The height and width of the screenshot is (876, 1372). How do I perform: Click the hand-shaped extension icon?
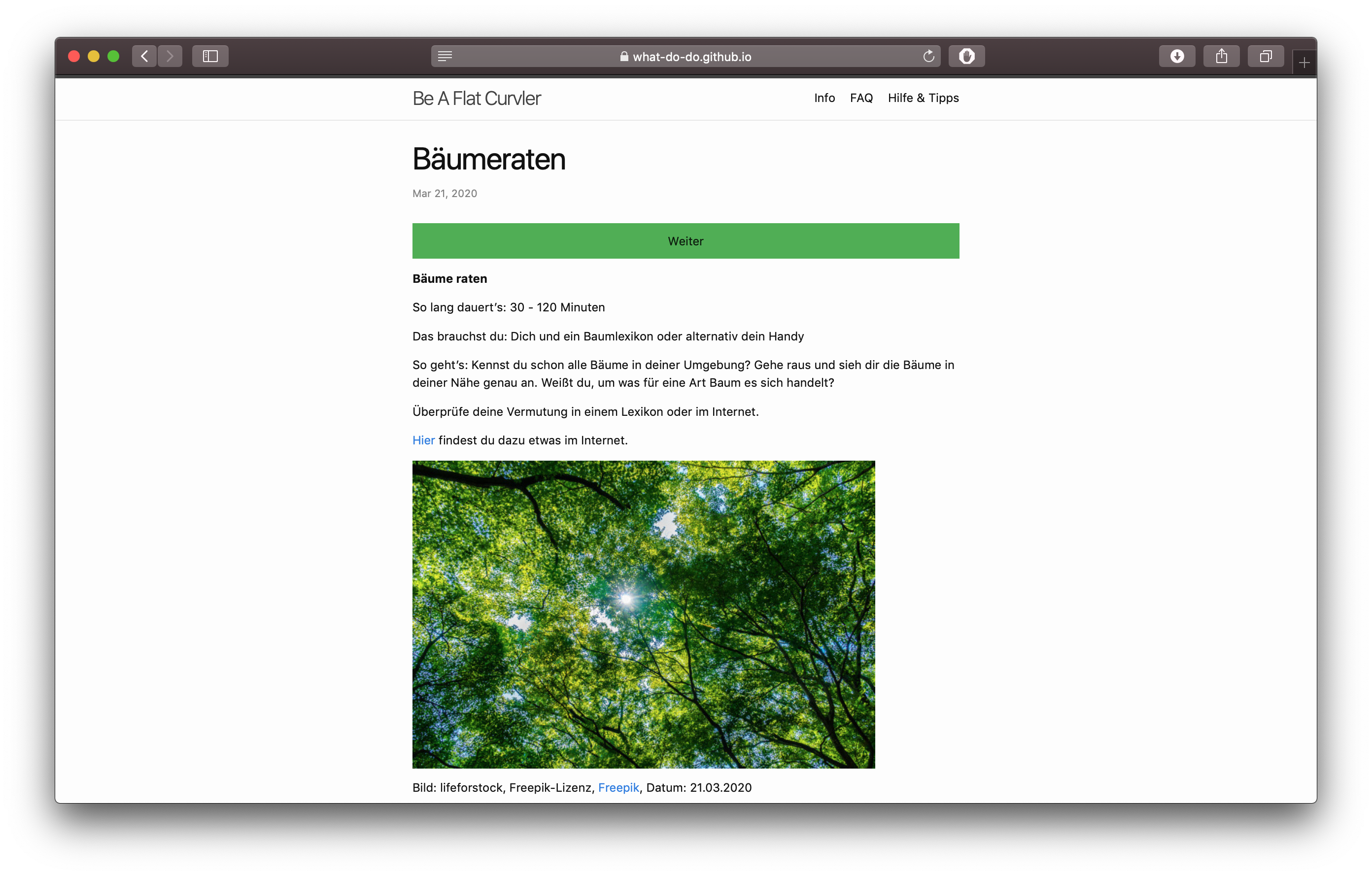[x=966, y=56]
